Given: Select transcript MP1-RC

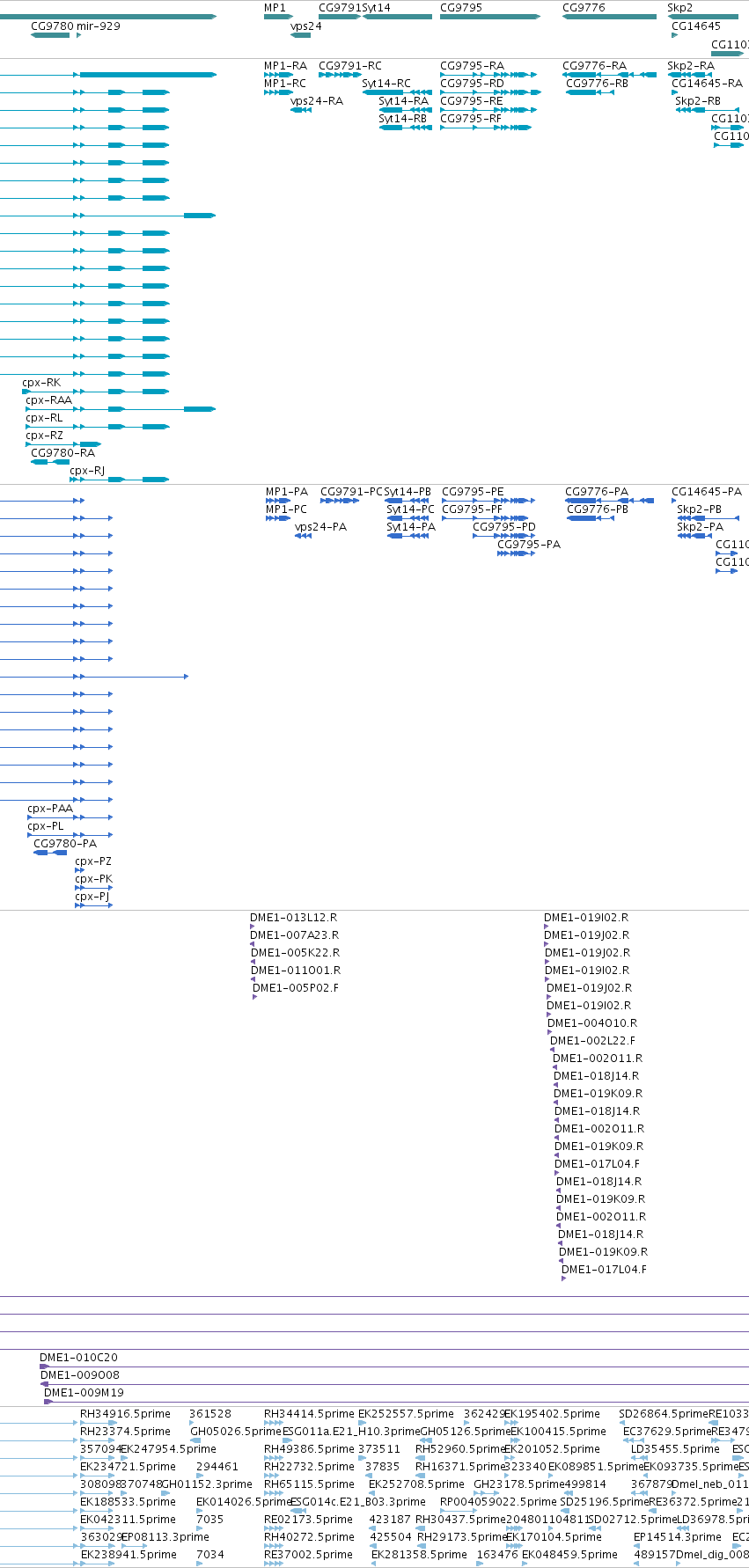Looking at the screenshot, I should coord(285,84).
